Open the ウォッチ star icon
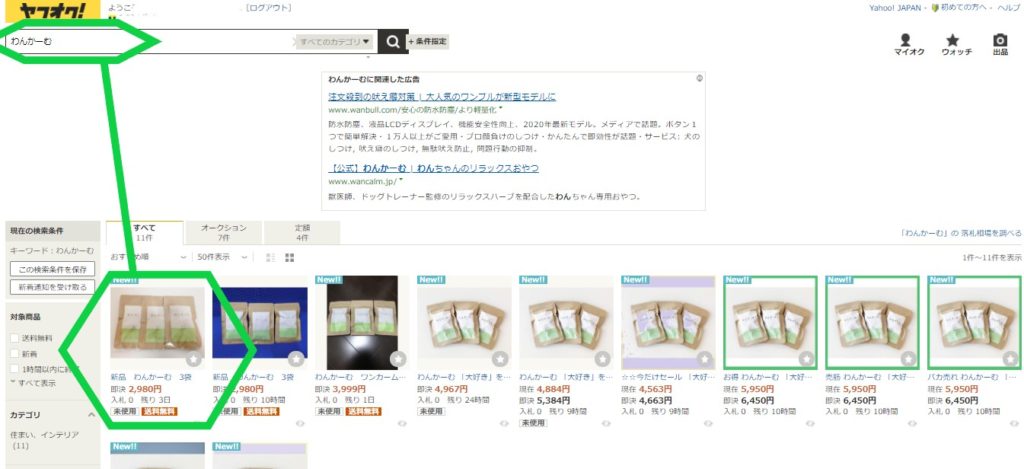 point(952,40)
